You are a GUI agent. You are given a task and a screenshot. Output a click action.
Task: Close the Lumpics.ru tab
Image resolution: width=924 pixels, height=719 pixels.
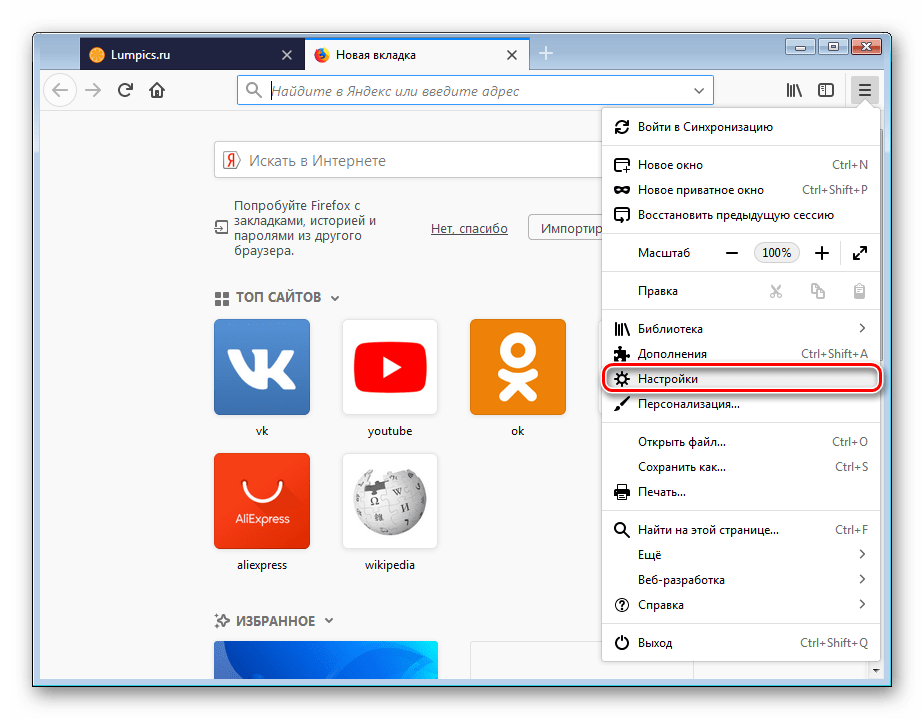tap(287, 55)
